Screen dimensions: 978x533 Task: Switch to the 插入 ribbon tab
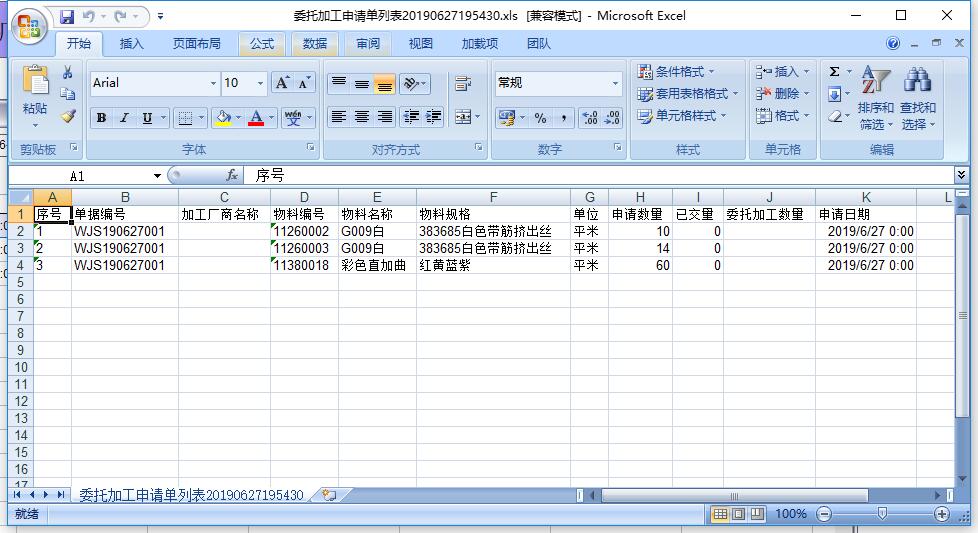(132, 44)
